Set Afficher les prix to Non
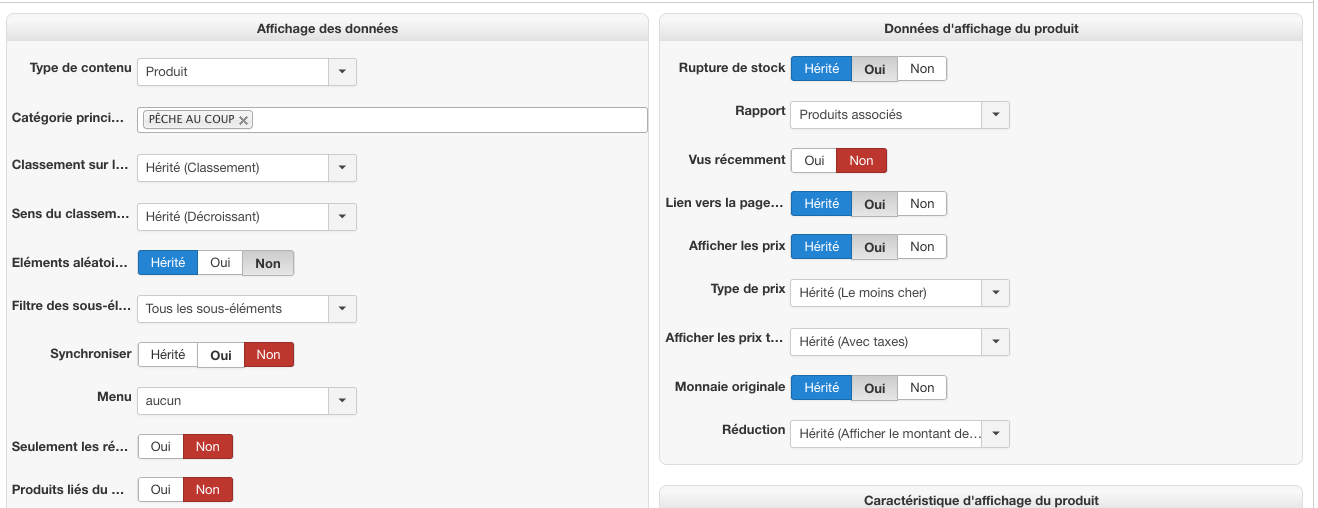This screenshot has height=508, width=1318. (x=922, y=247)
